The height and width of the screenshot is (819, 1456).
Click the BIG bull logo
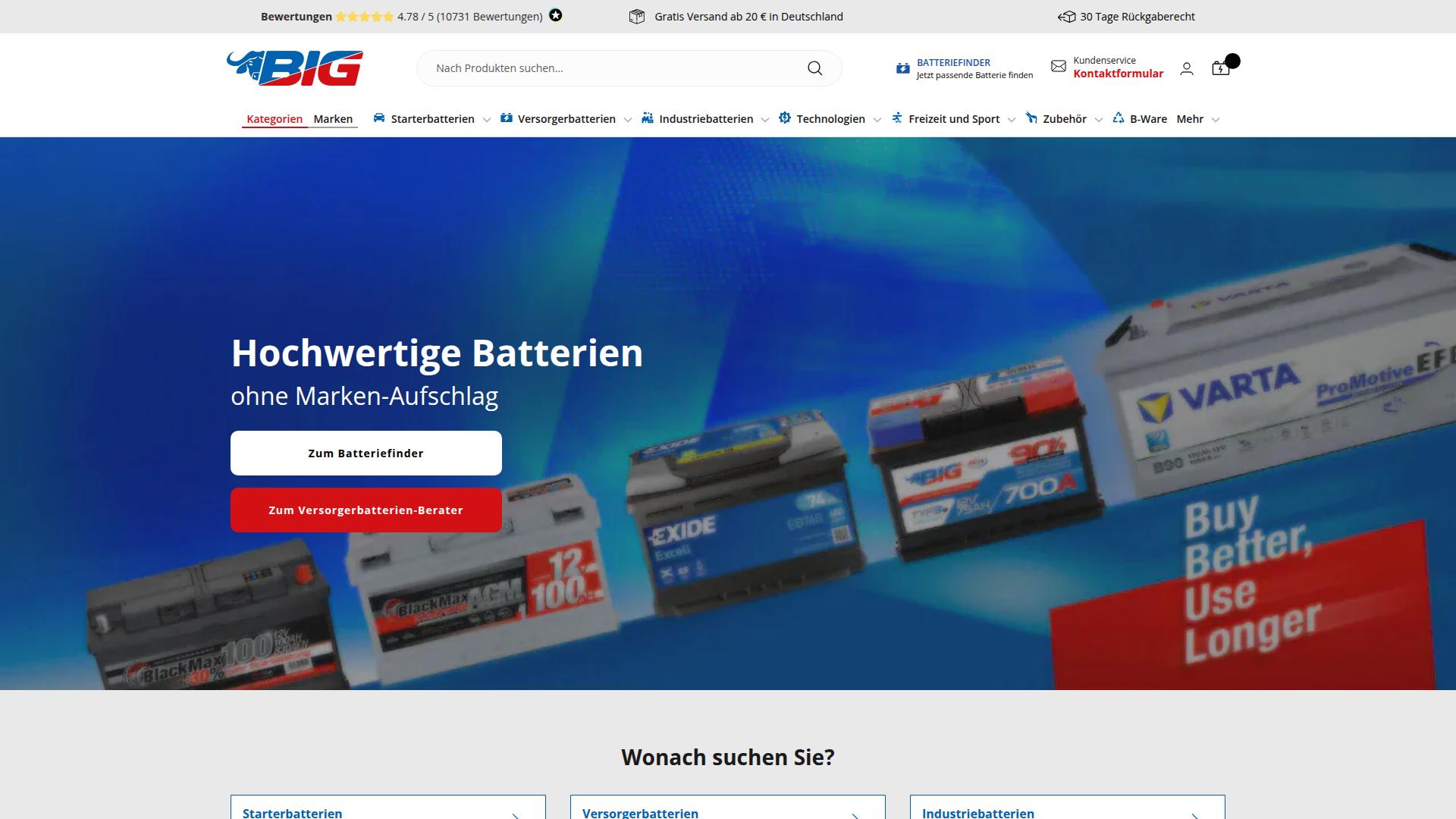(x=294, y=68)
